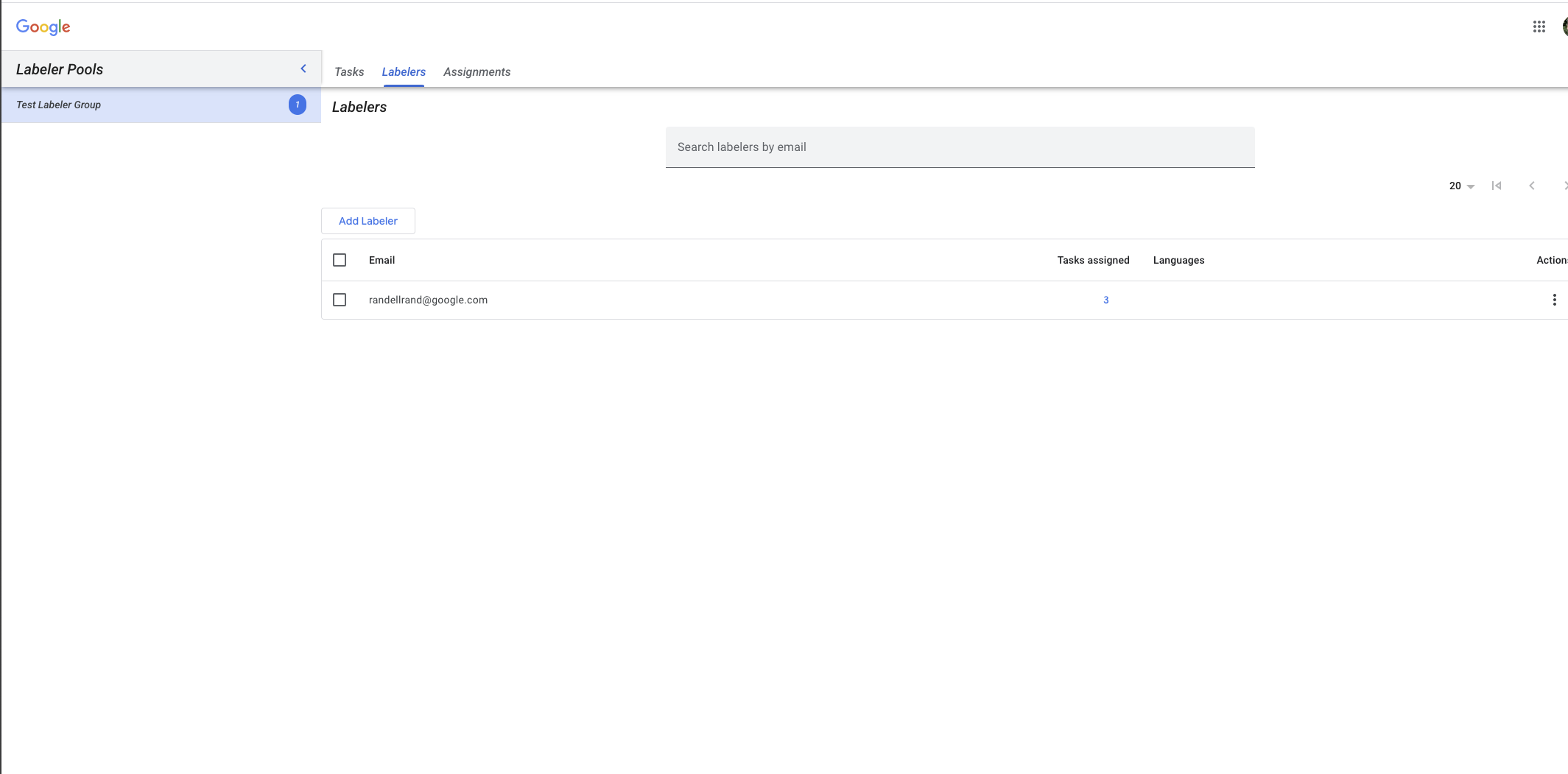1568x774 pixels.
Task: Switch to the Assignments tab
Action: tap(477, 72)
